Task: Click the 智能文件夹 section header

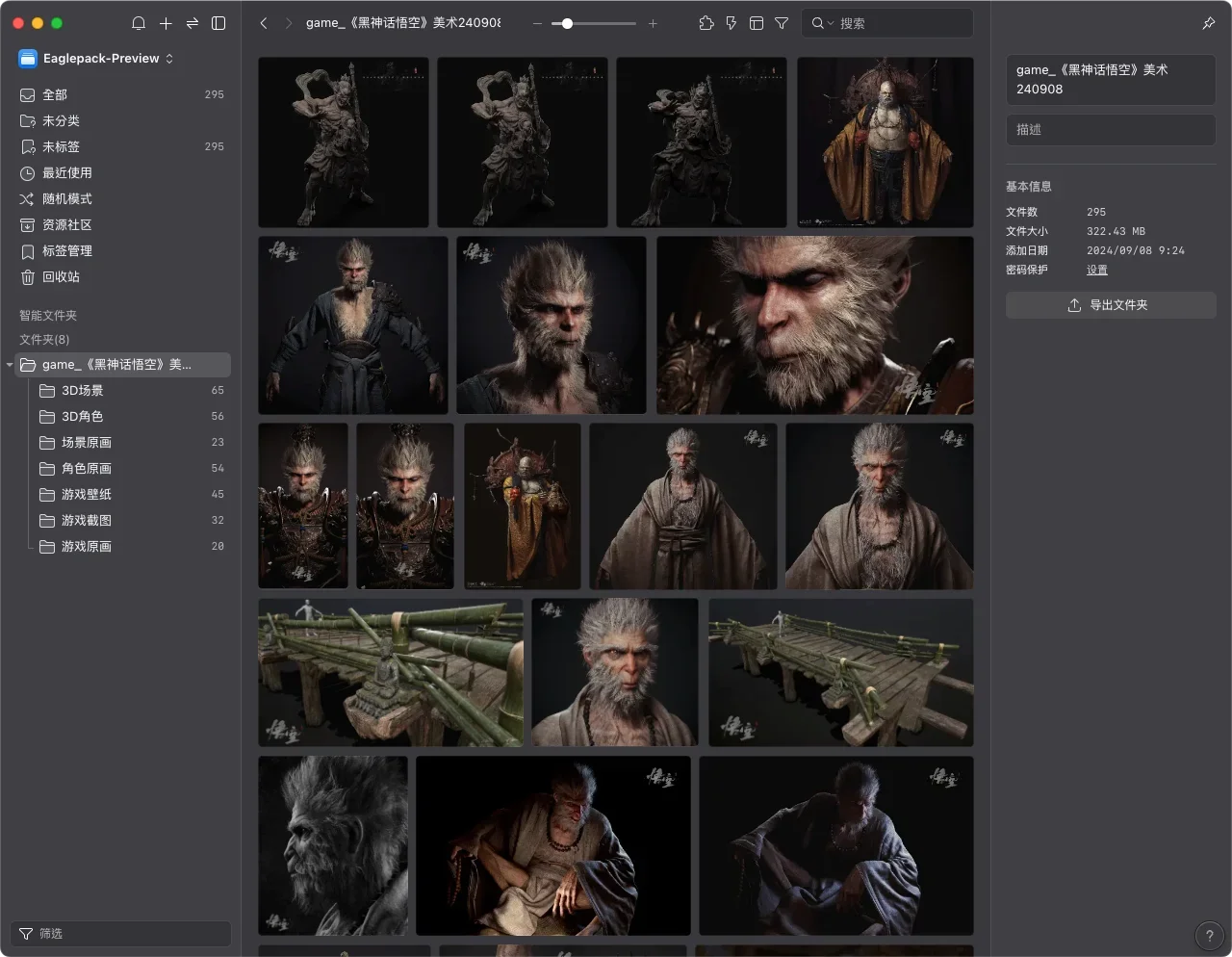Action: point(48,316)
